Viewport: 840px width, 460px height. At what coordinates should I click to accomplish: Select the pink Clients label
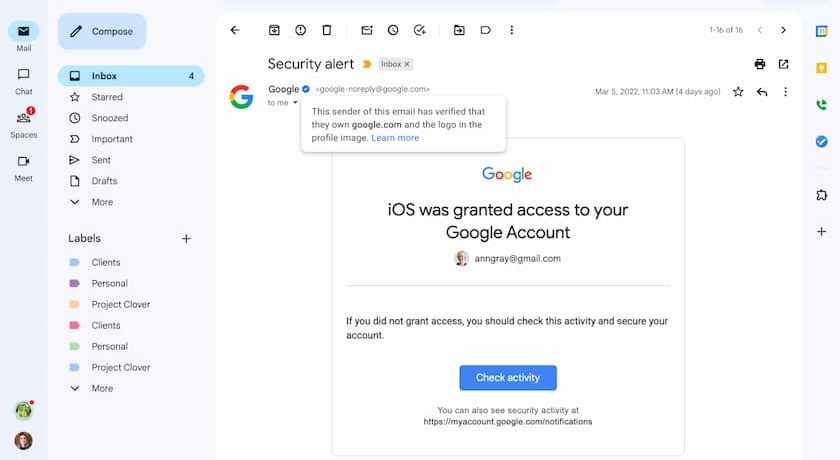pos(106,325)
